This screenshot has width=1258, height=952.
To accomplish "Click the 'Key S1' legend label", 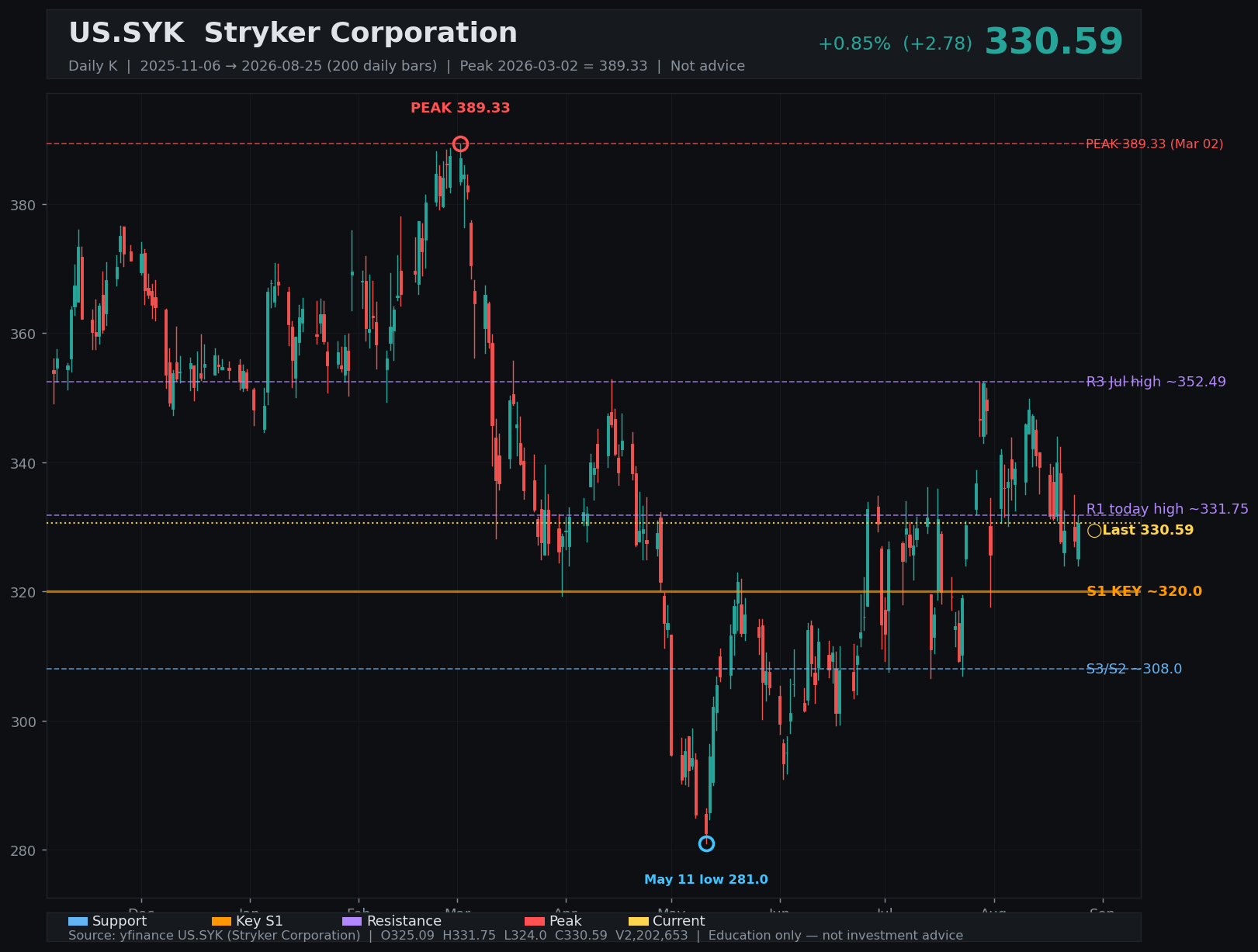I will pos(259,921).
